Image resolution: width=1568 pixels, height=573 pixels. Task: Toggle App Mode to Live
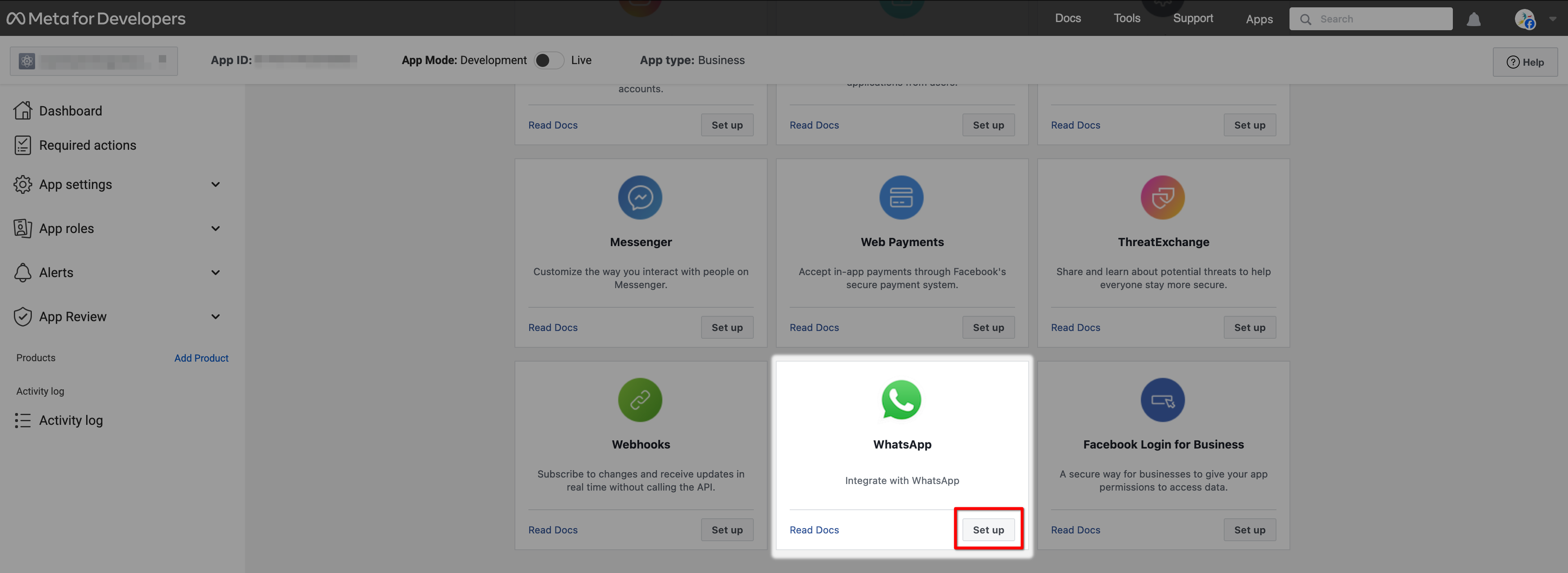tap(549, 60)
